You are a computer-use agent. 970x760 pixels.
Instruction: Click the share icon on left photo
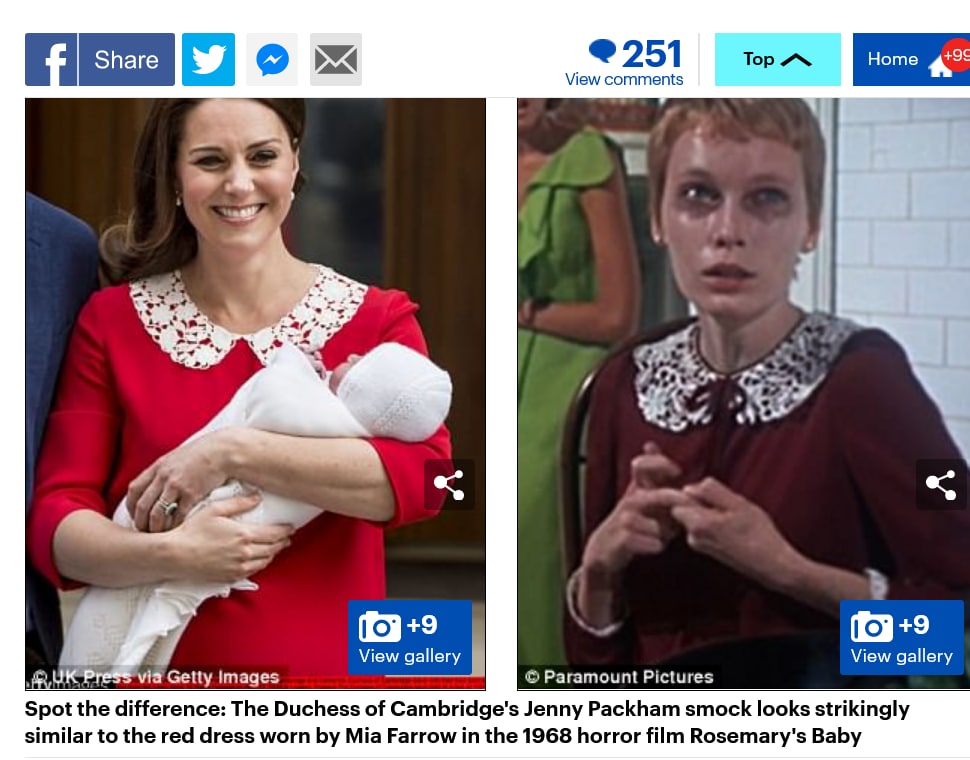point(449,485)
